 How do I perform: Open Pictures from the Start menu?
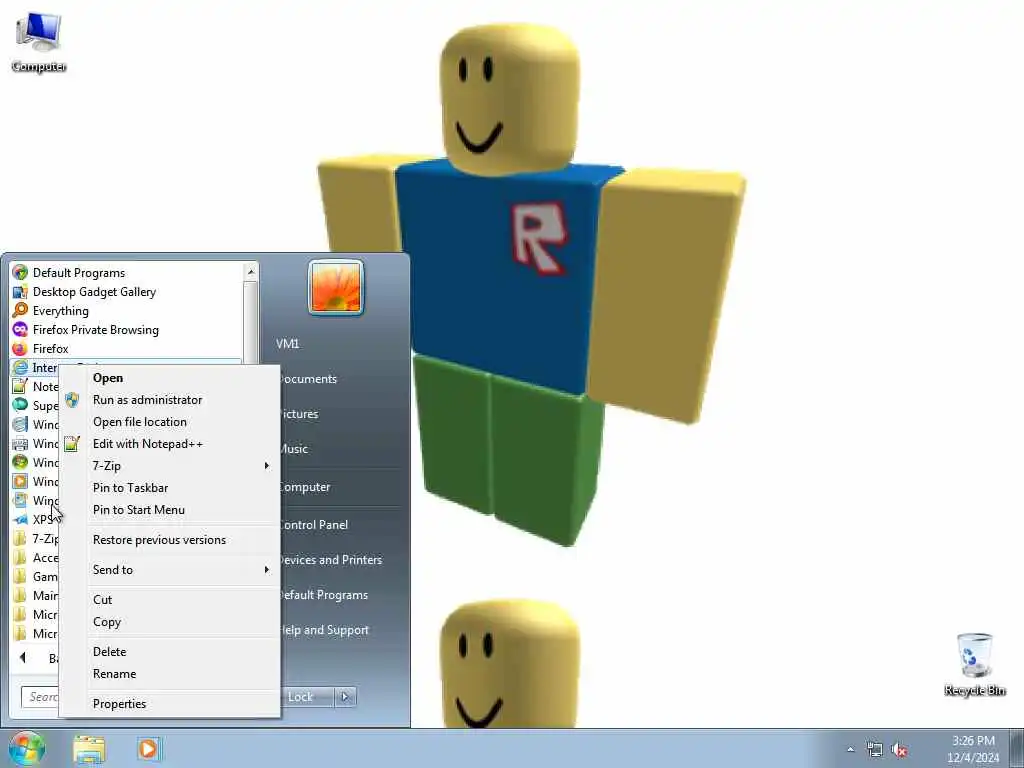pyautogui.click(x=299, y=414)
